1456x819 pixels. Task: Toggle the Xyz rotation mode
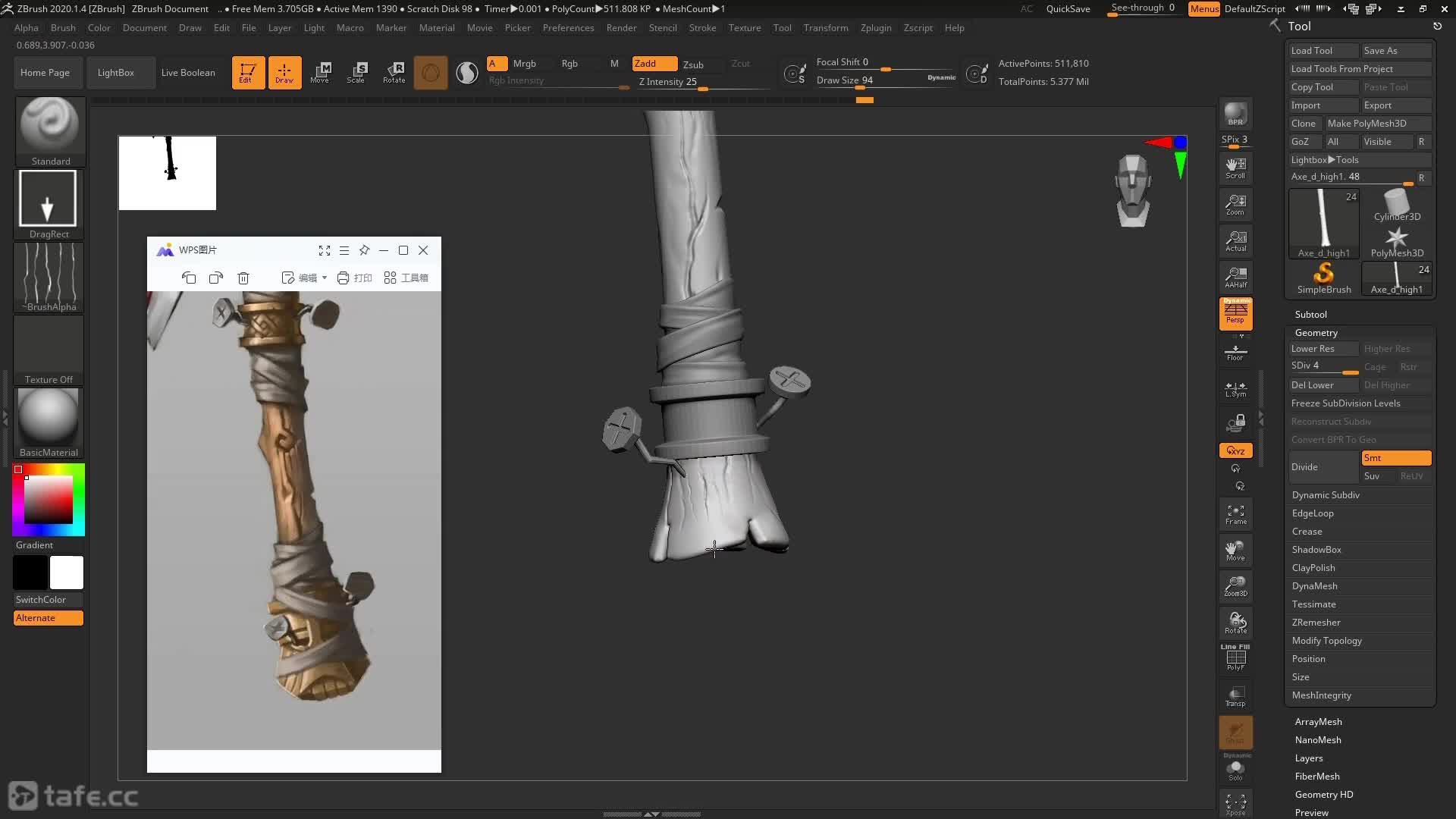coord(1235,450)
